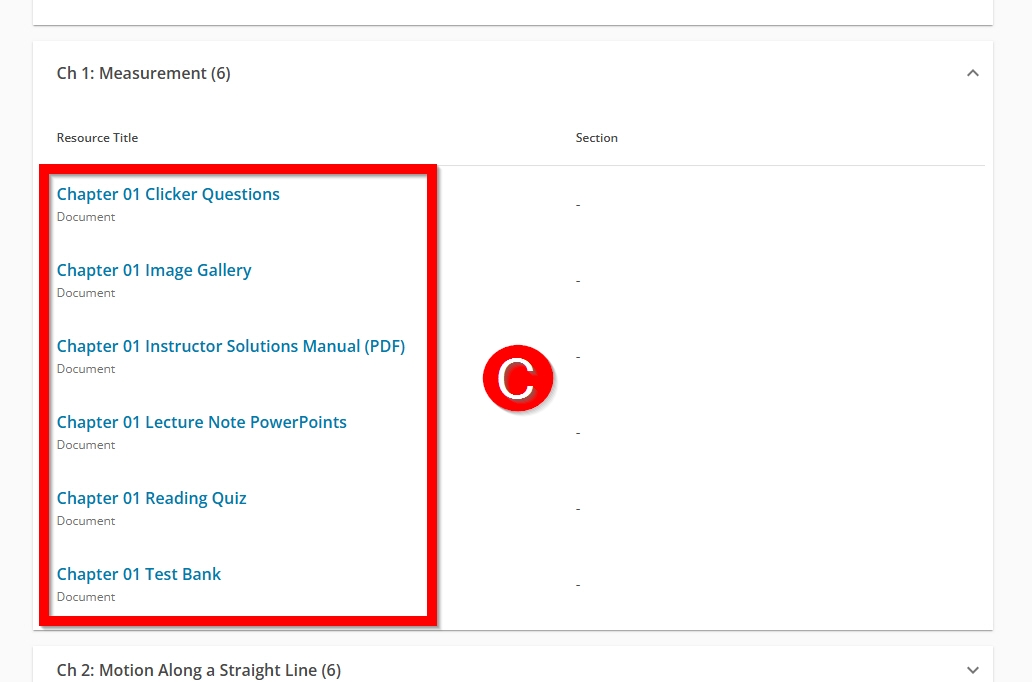Open Chapter 01 Reading Quiz link
The height and width of the screenshot is (682, 1032).
(151, 498)
